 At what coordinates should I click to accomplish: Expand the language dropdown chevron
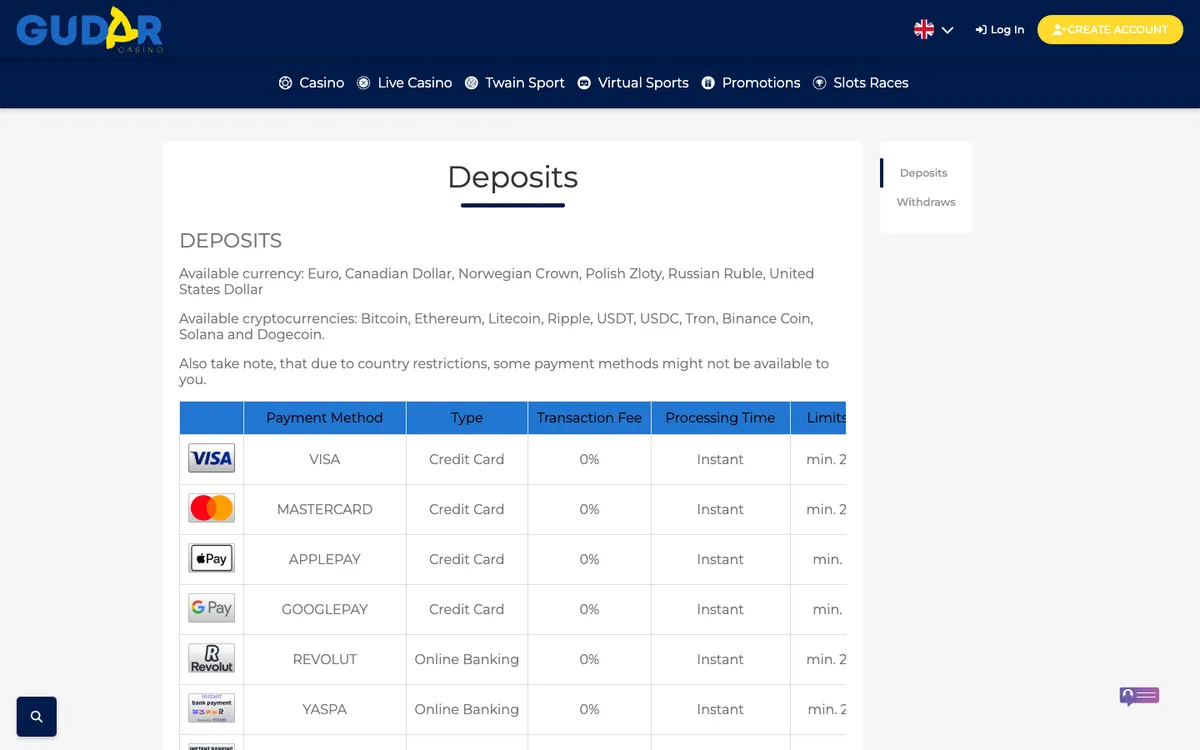coord(948,30)
